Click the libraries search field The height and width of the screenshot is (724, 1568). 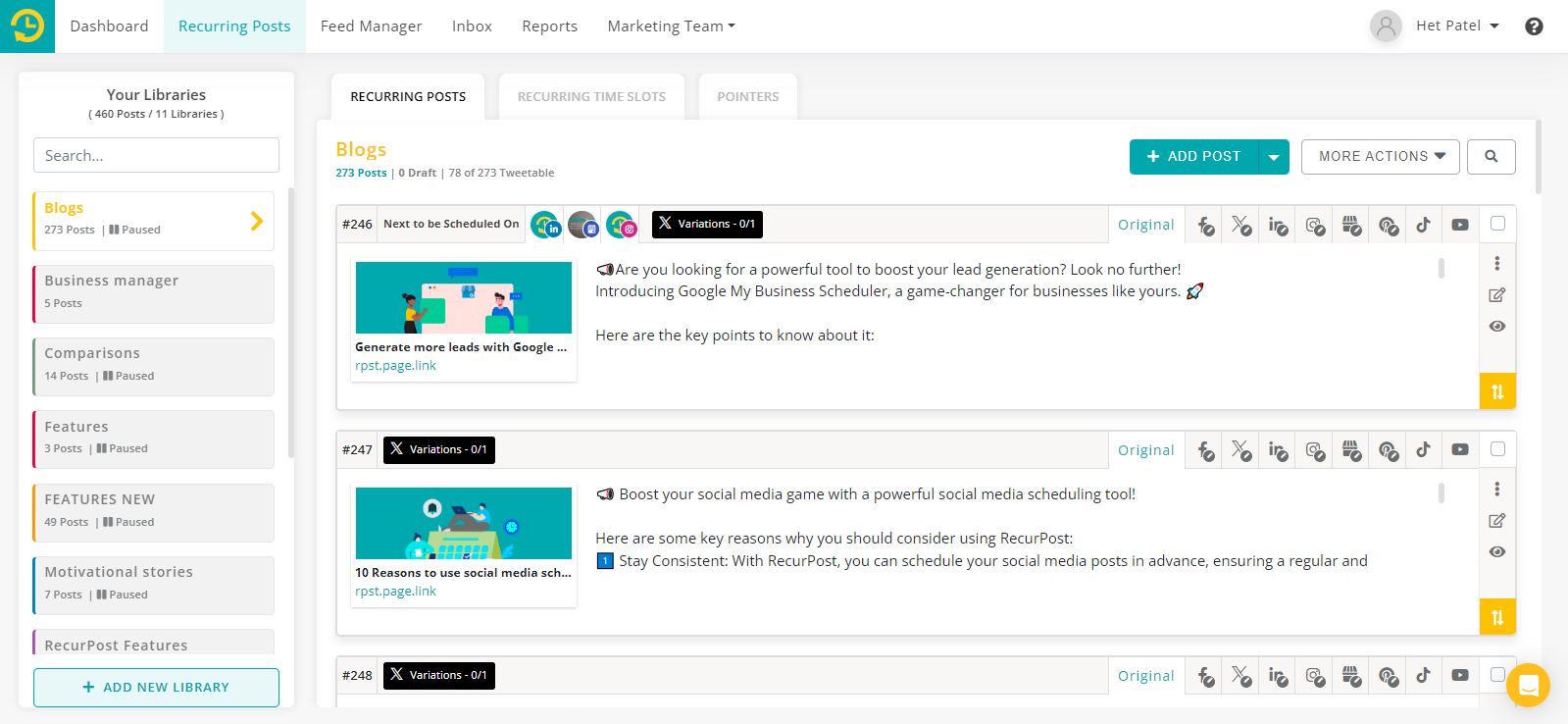point(156,155)
